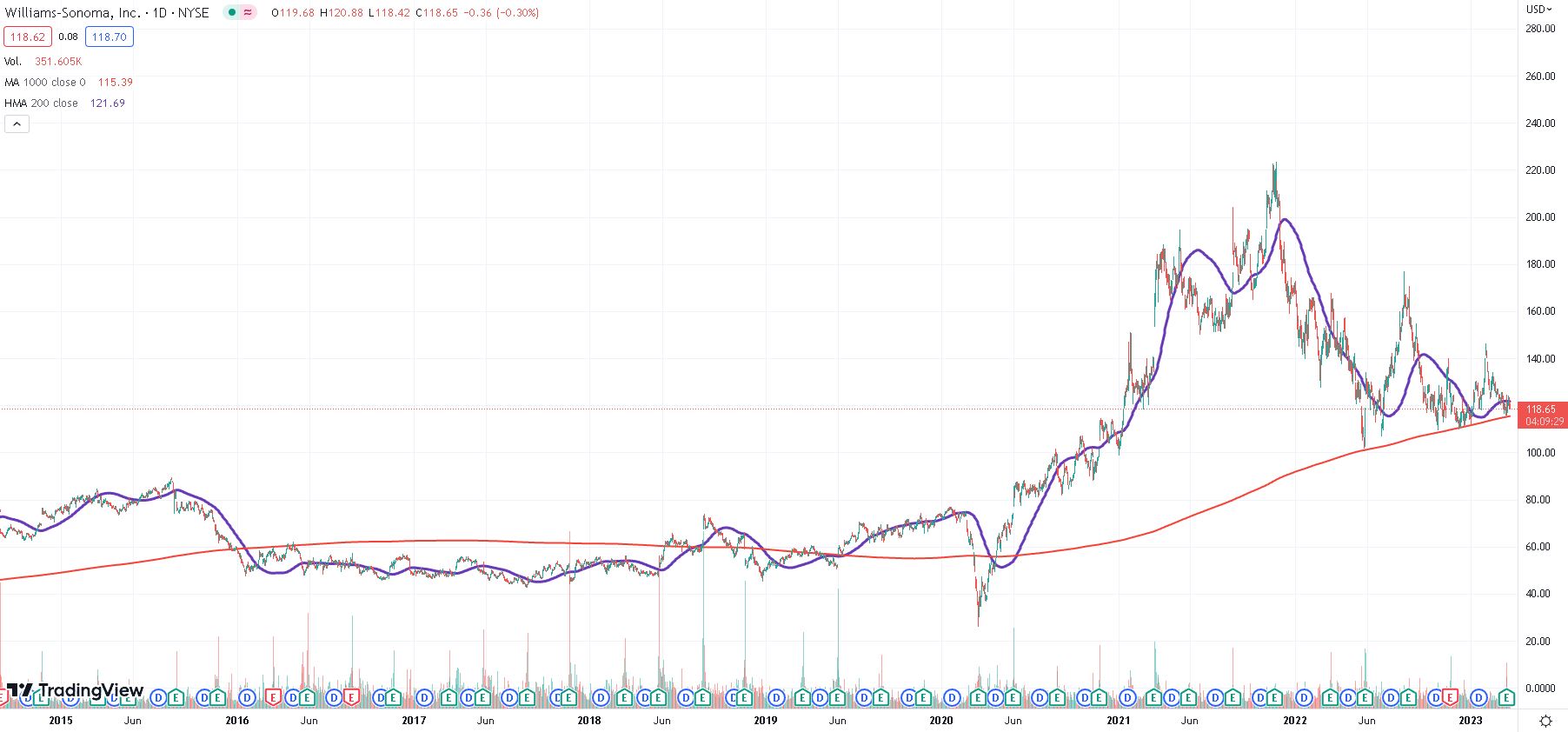1568x732 pixels.
Task: Click the red 118.65 current price label
Action: [1541, 409]
